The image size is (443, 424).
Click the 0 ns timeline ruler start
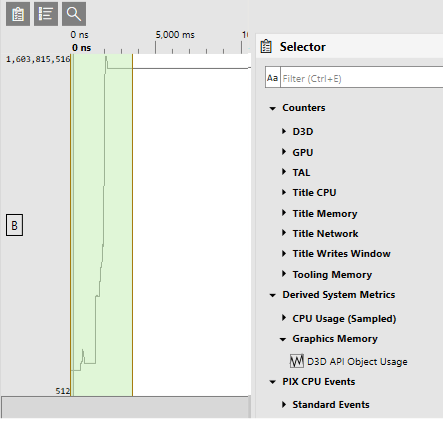(x=80, y=35)
